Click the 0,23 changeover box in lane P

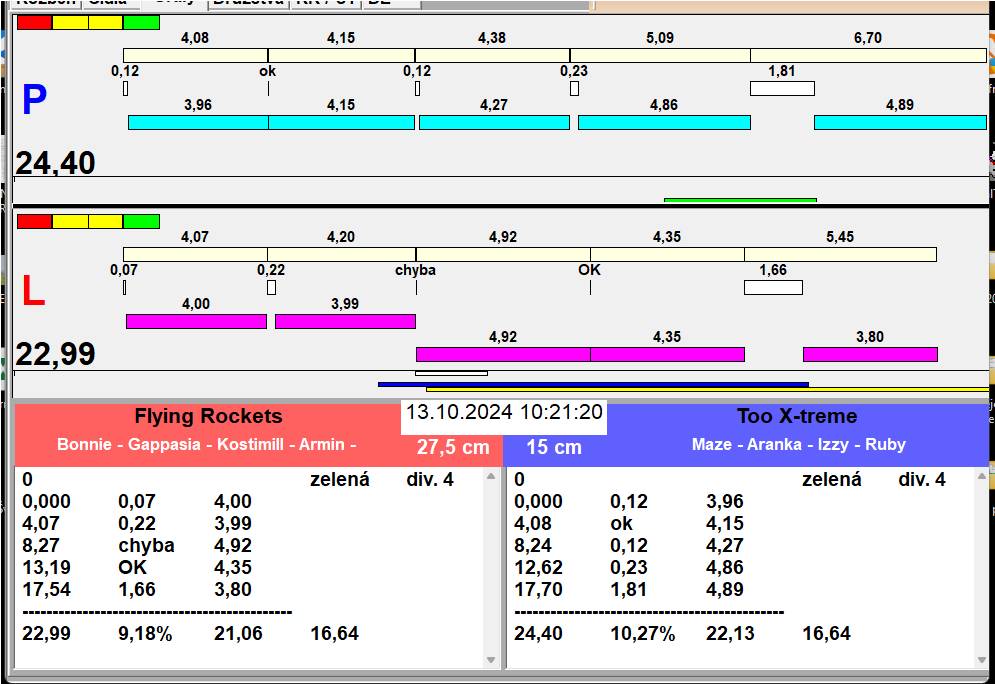[x=574, y=89]
